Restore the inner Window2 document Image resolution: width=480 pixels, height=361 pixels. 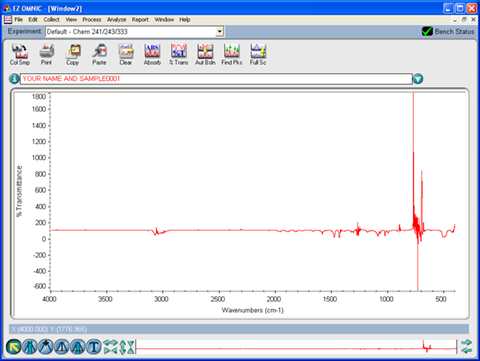click(x=464, y=20)
